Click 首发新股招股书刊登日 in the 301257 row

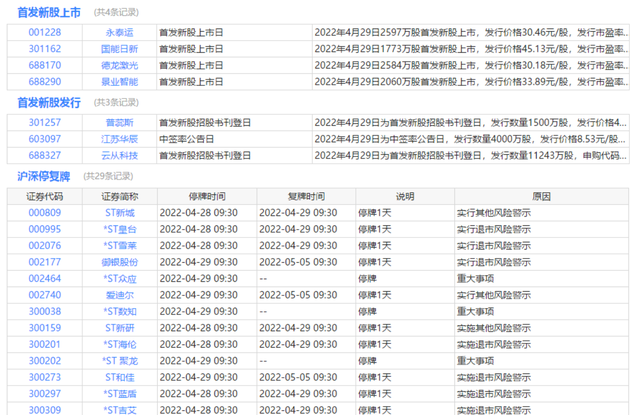pos(205,123)
